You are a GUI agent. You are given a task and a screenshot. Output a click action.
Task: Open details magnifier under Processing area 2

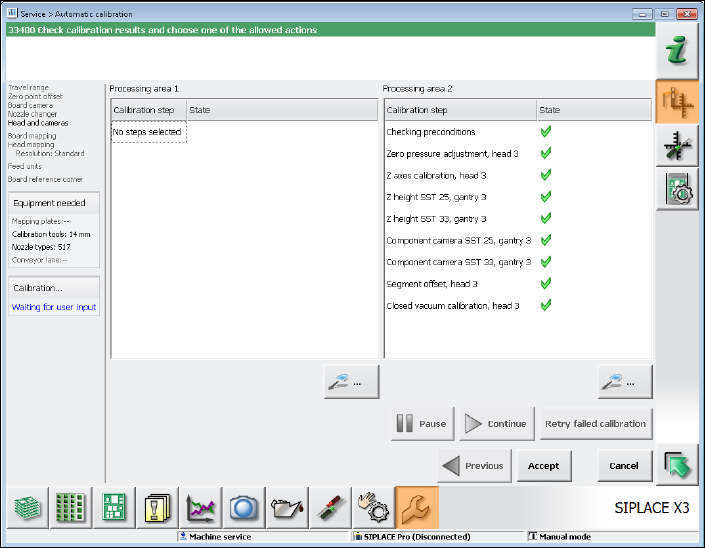tap(625, 382)
